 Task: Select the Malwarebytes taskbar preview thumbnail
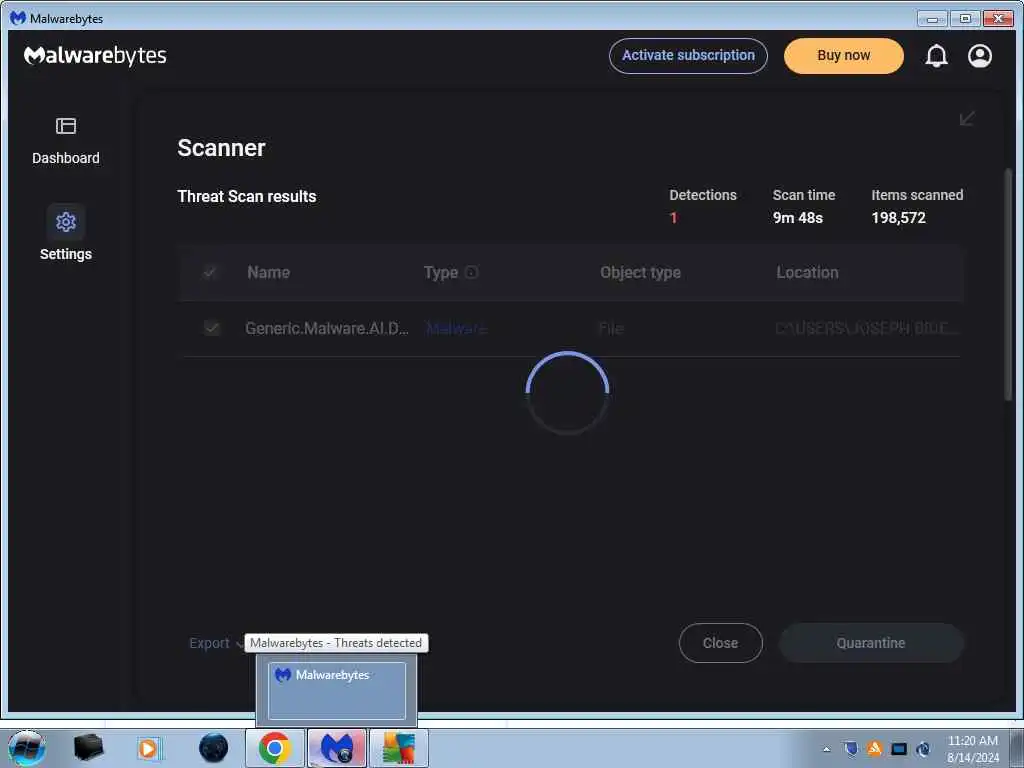[337, 690]
